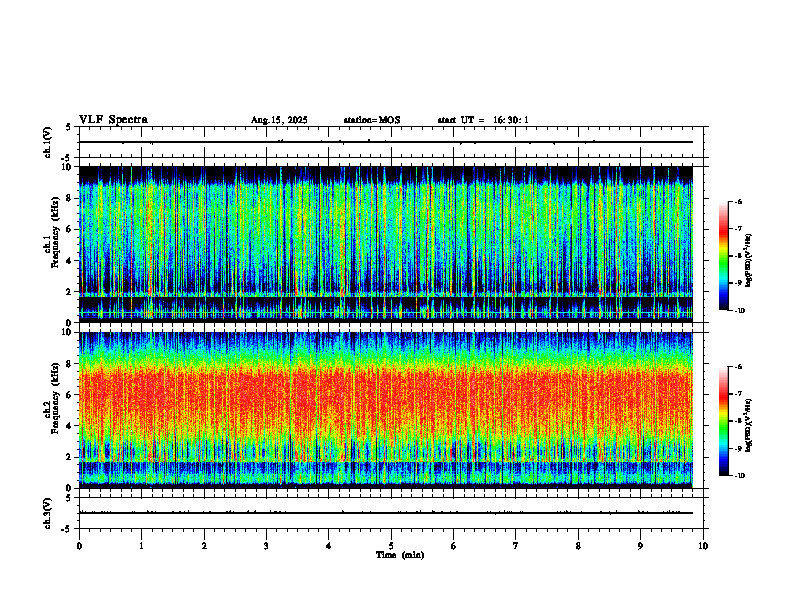Click the ch.3 voltage waveform trace
Viewport: 792px width, 612px height.
pos(386,513)
